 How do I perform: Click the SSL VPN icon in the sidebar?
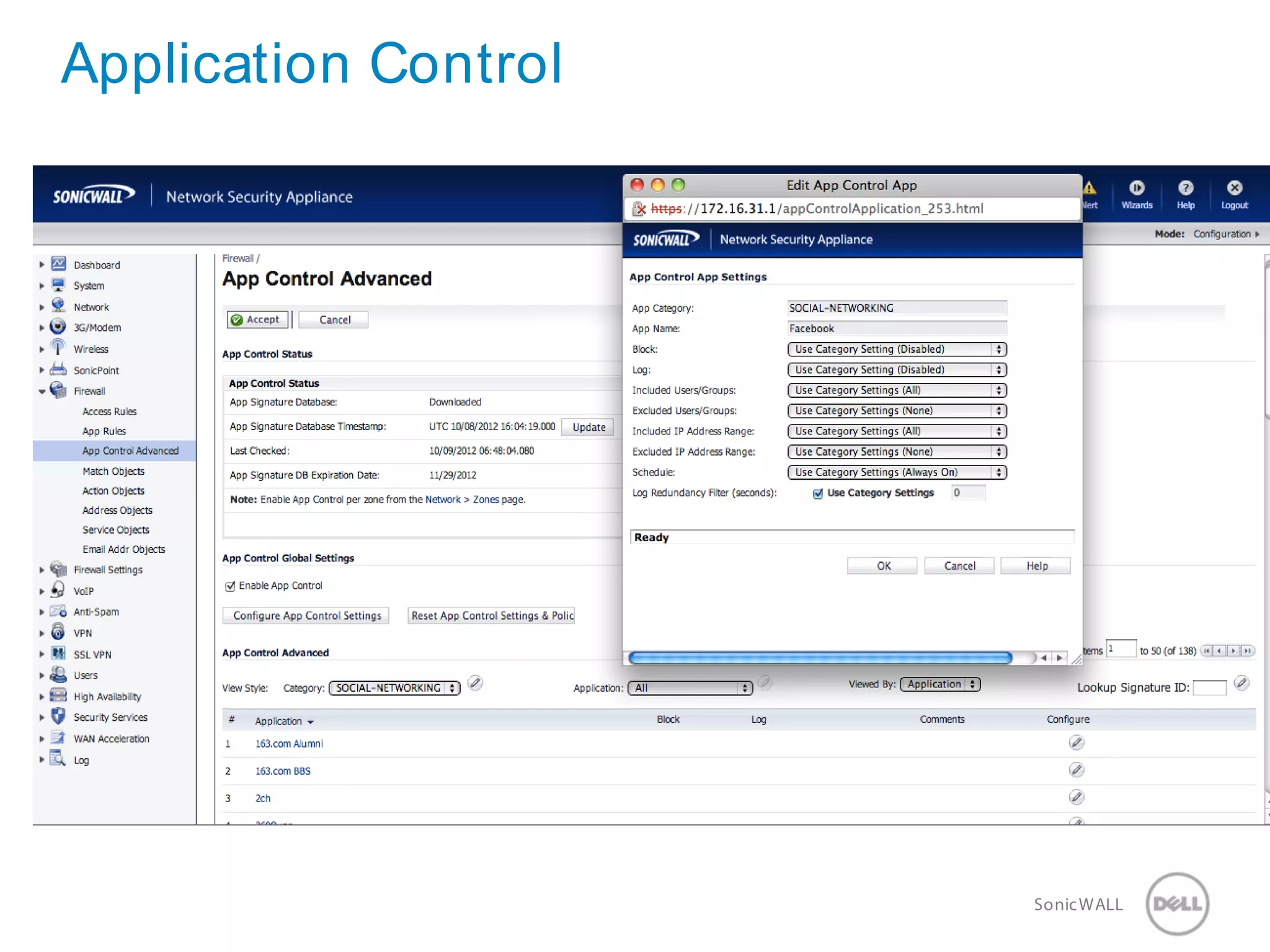tap(58, 653)
